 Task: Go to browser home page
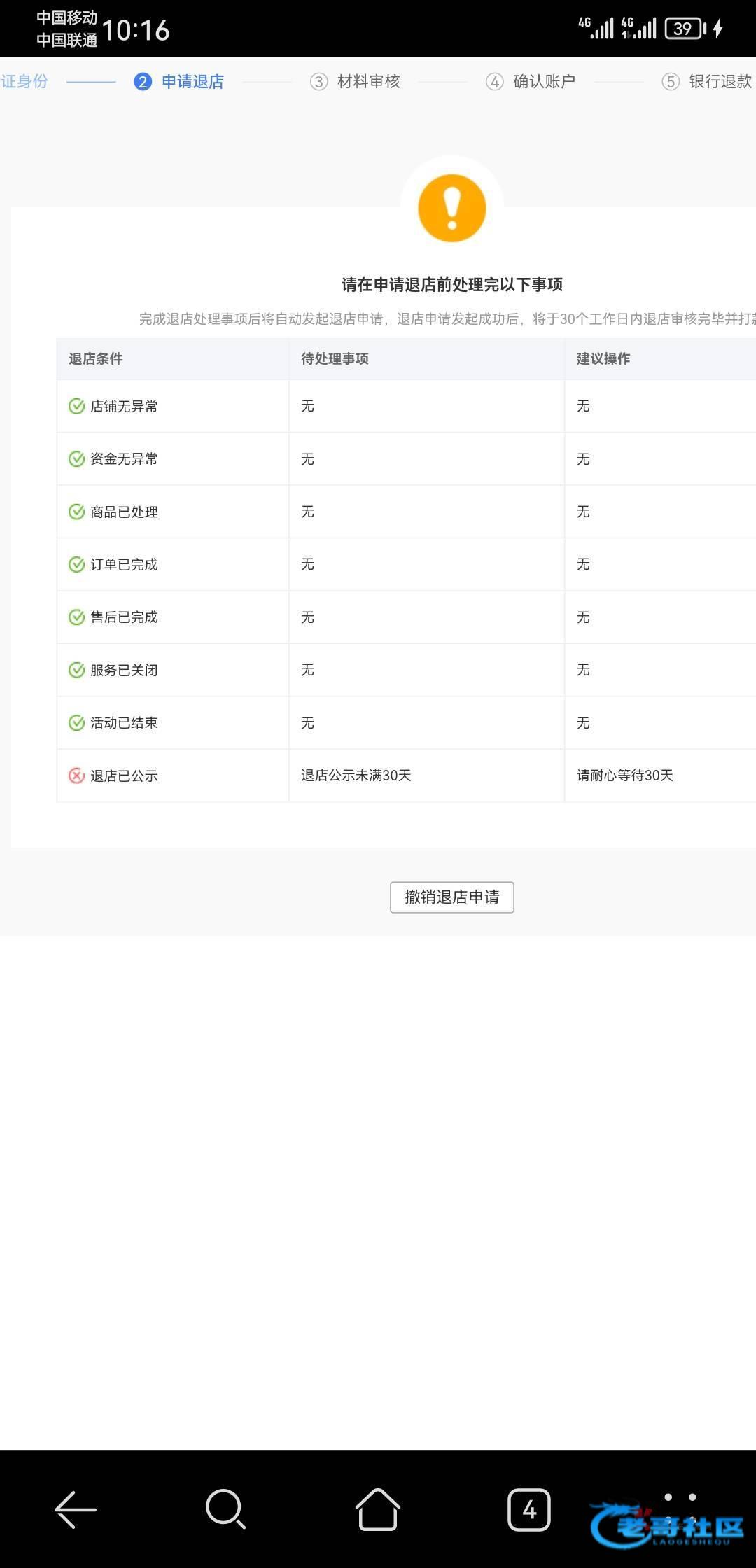pos(378,1509)
